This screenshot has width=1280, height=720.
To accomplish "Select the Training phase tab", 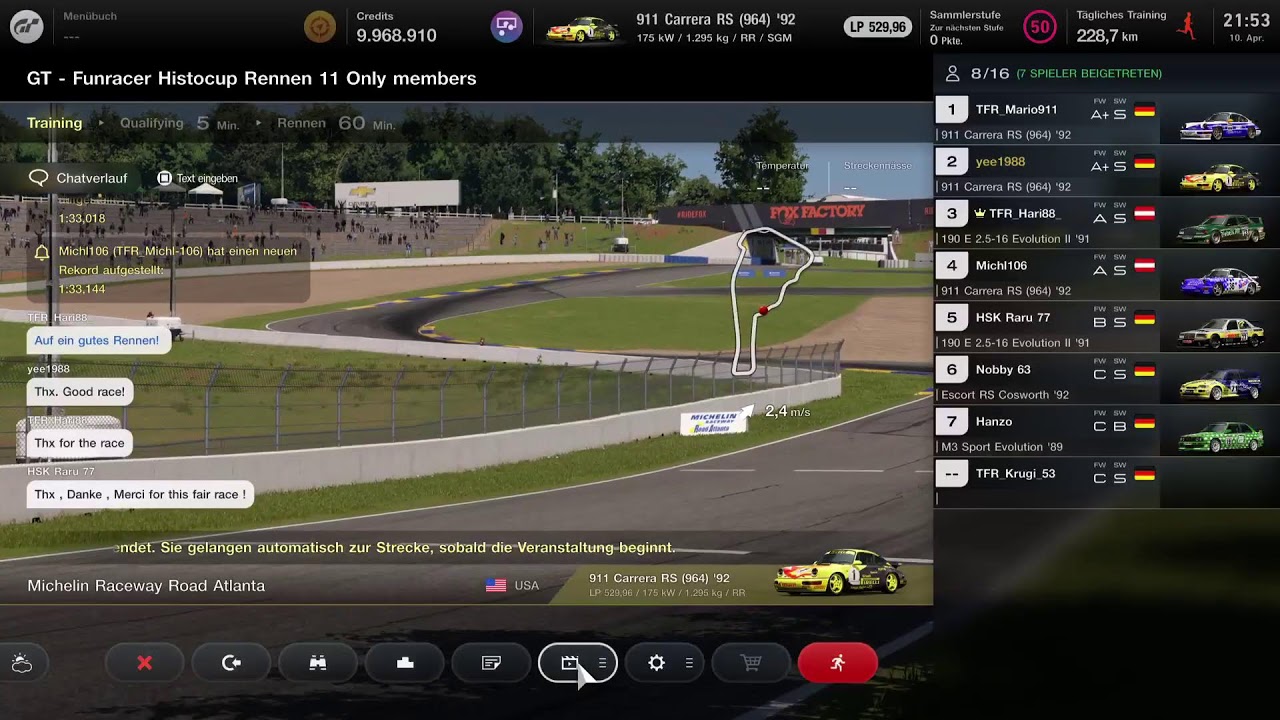I will click(x=55, y=123).
